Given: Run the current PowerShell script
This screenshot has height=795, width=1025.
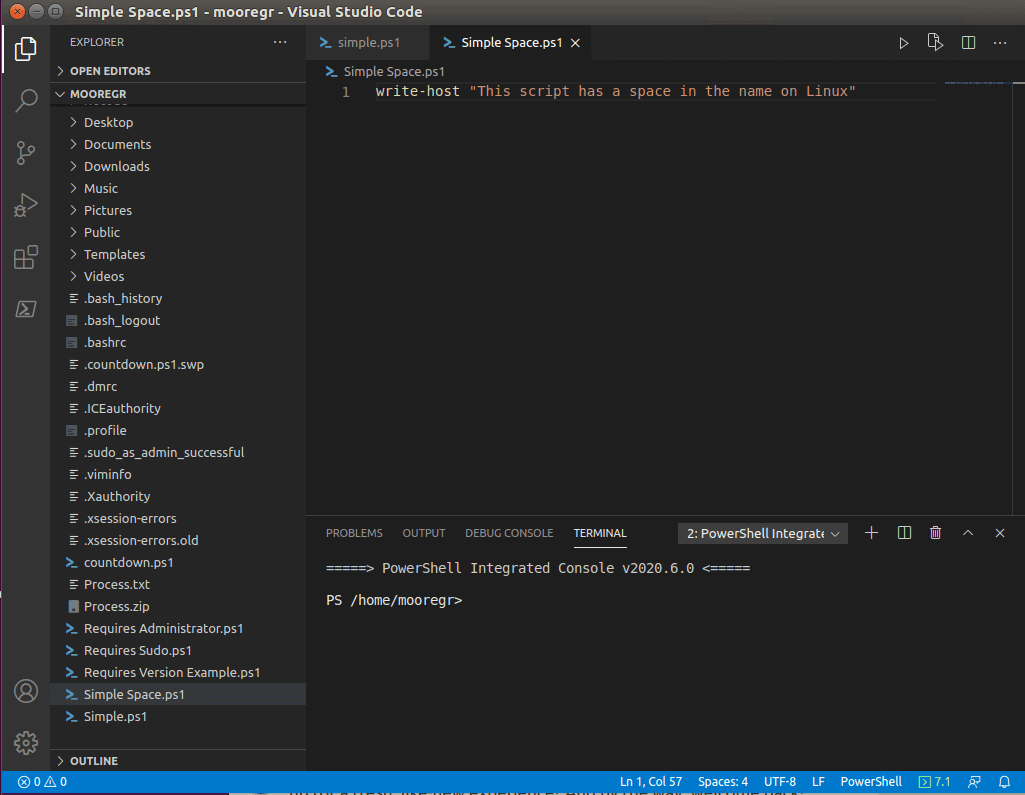Looking at the screenshot, I should tap(903, 43).
